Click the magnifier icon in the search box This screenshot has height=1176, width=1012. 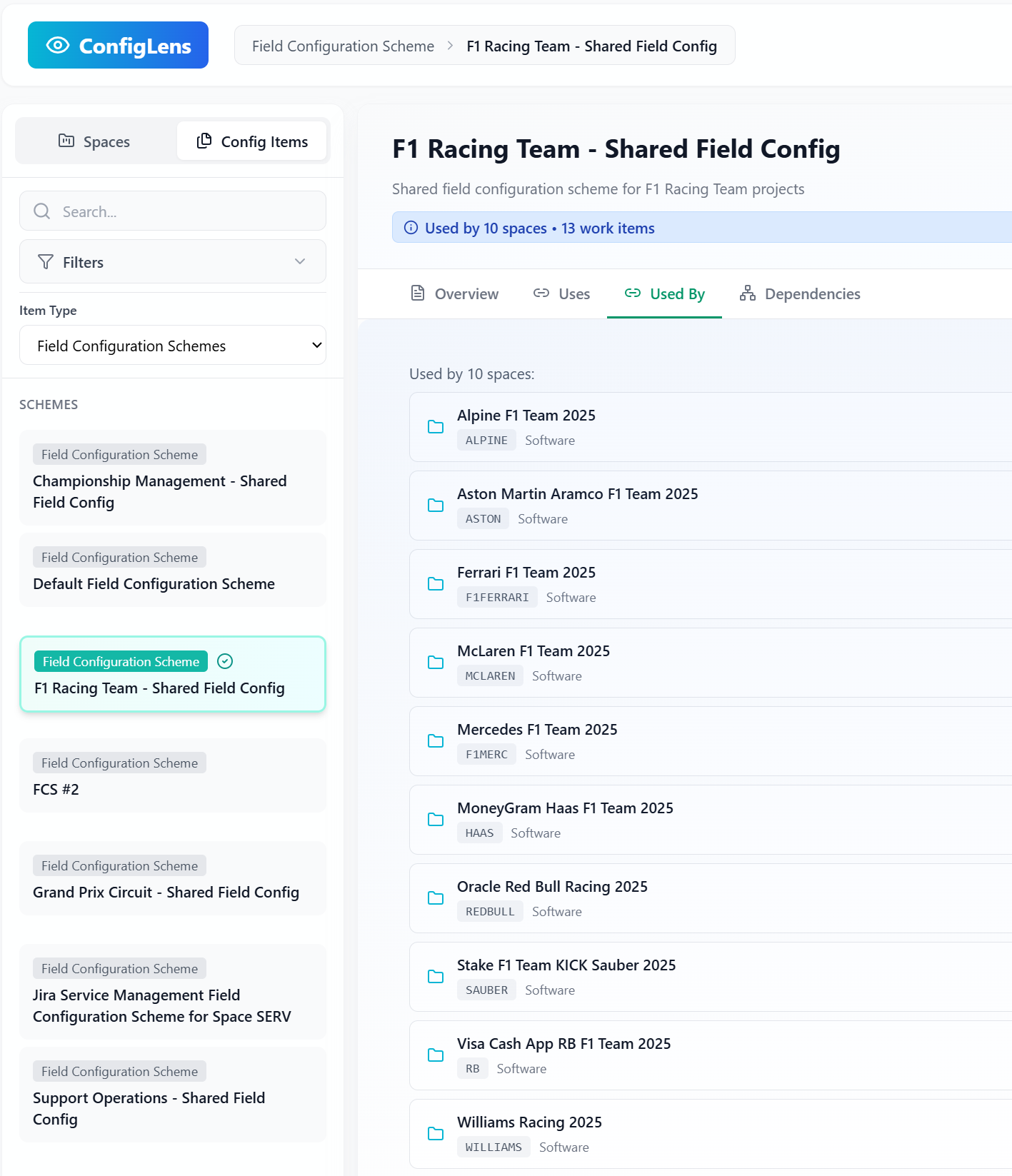pos(42,211)
